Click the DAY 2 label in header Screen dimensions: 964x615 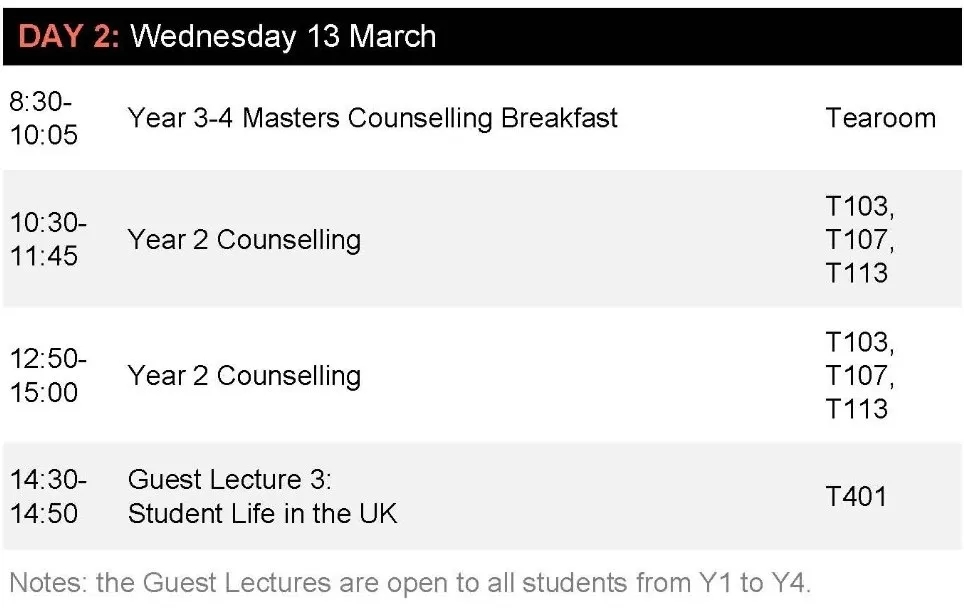(68, 36)
